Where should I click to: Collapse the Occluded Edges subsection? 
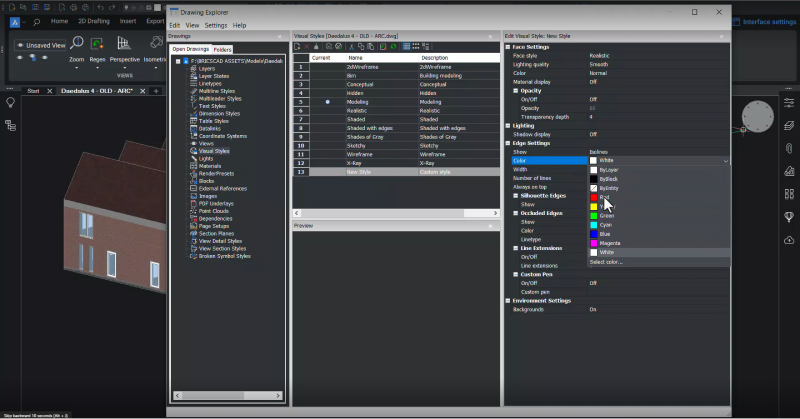(516, 213)
